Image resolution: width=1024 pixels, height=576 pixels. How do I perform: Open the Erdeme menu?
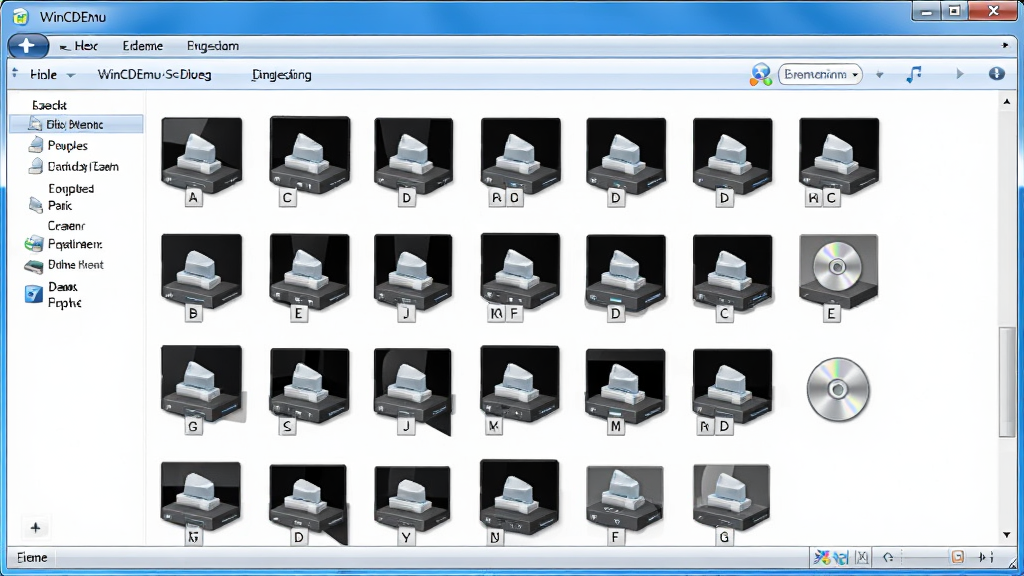point(142,46)
